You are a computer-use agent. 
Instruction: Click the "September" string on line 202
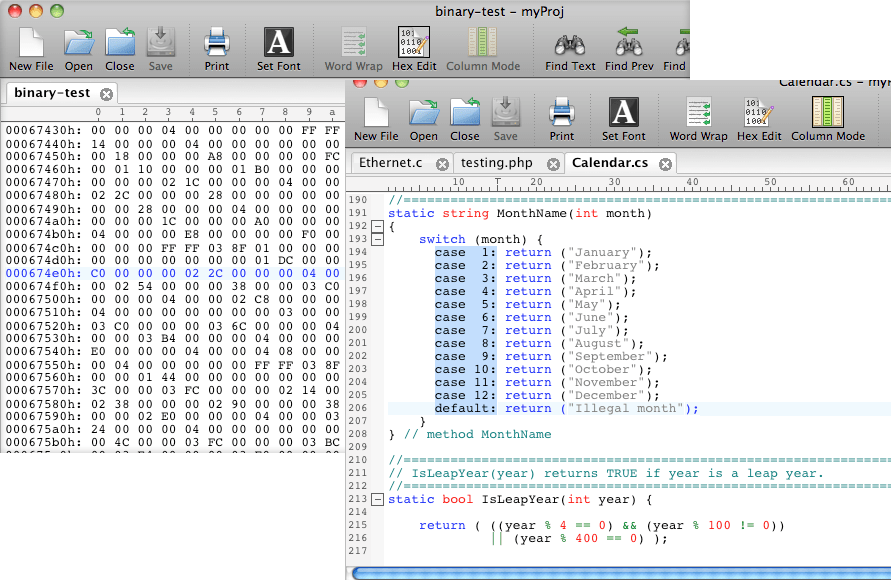click(609, 357)
